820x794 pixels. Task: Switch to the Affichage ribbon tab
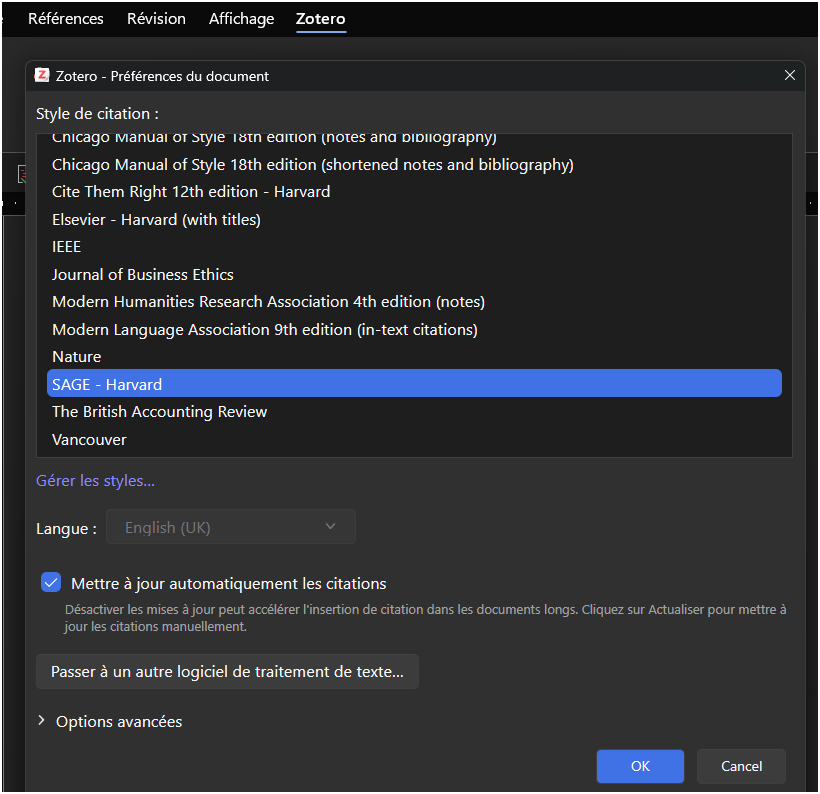[242, 19]
